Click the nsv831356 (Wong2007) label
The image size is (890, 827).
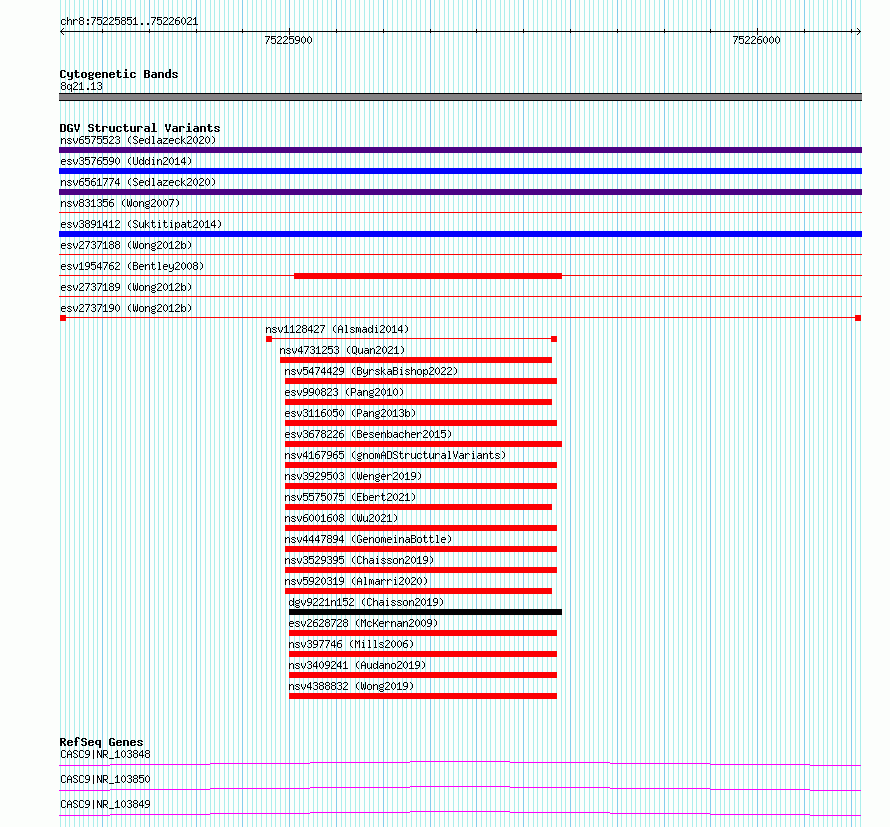click(x=120, y=203)
